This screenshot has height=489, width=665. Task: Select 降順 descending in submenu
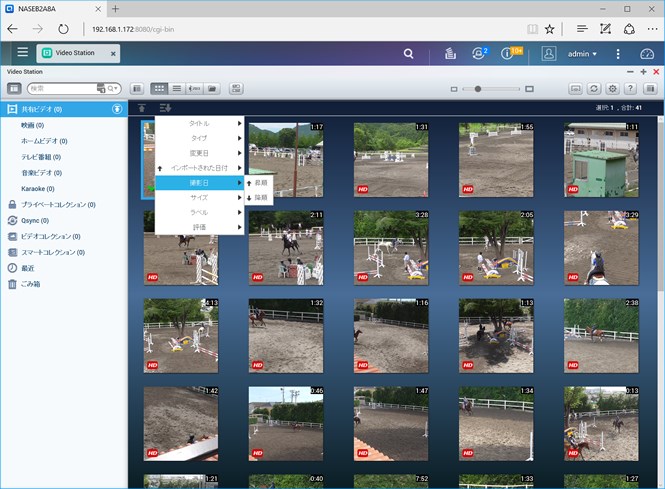pyautogui.click(x=259, y=198)
